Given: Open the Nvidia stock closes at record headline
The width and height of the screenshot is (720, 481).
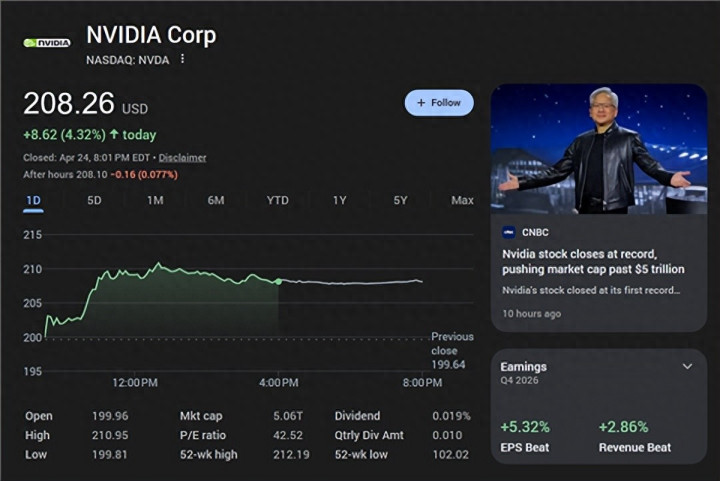Looking at the screenshot, I should [593, 262].
